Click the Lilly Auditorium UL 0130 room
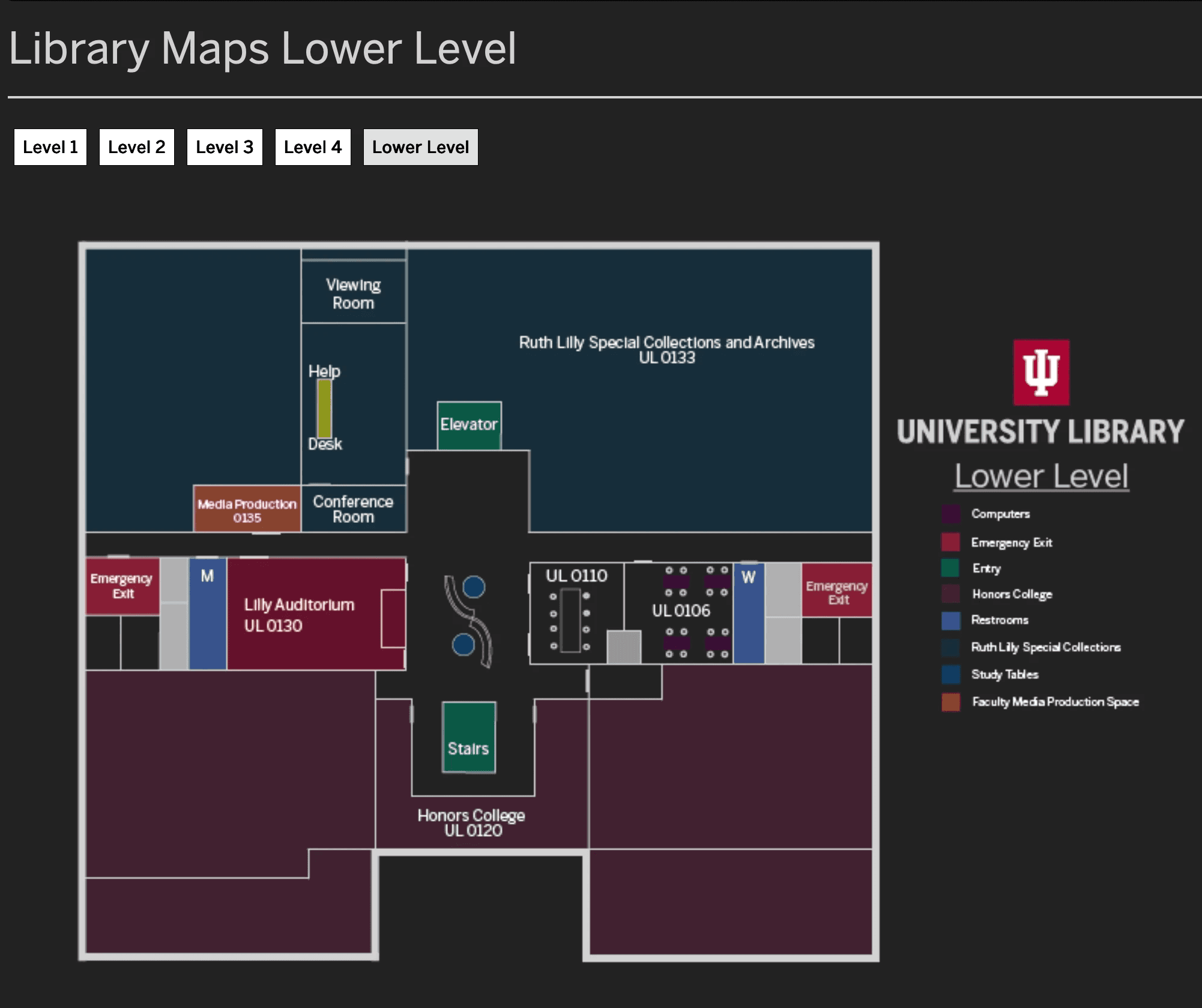 (x=298, y=614)
